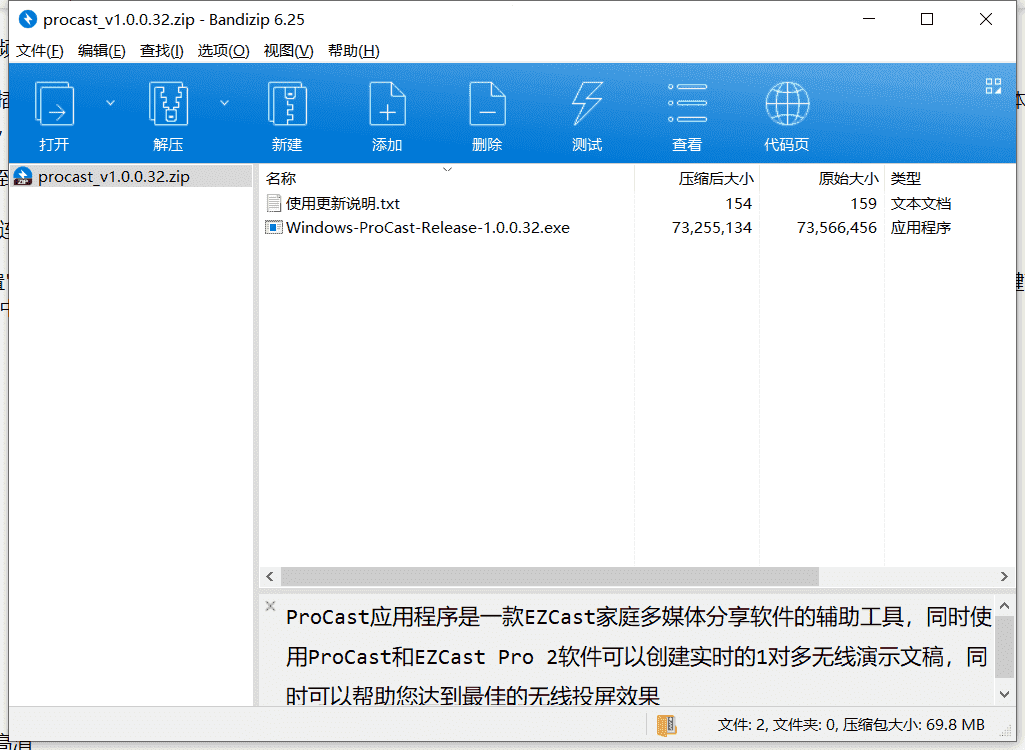Image resolution: width=1025 pixels, height=750 pixels.
Task: Click the archive icon in the status bar
Action: click(666, 724)
